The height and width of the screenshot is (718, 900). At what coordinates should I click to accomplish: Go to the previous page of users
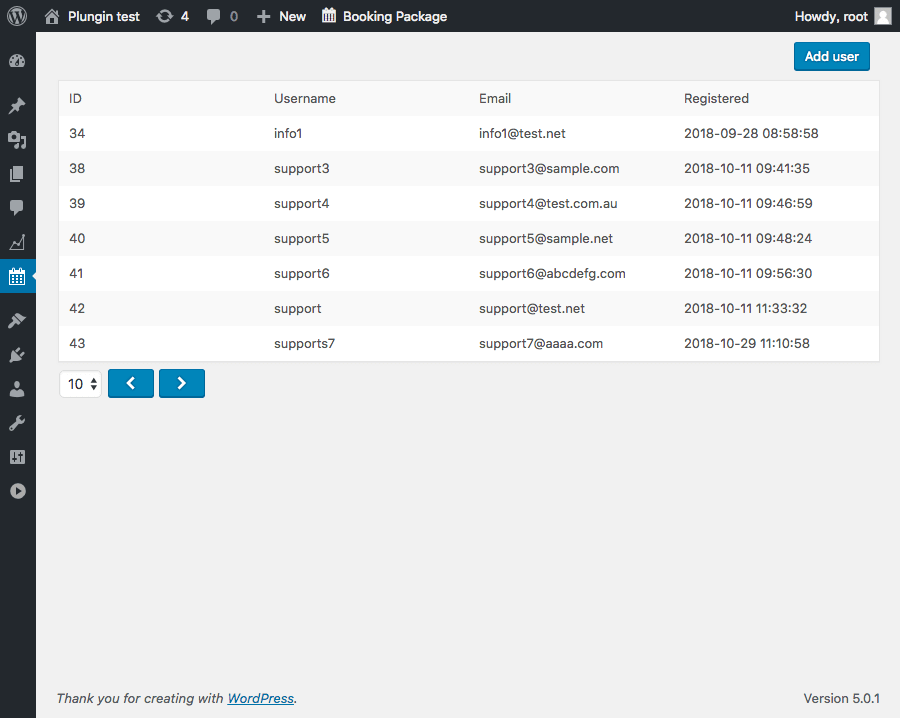point(131,383)
